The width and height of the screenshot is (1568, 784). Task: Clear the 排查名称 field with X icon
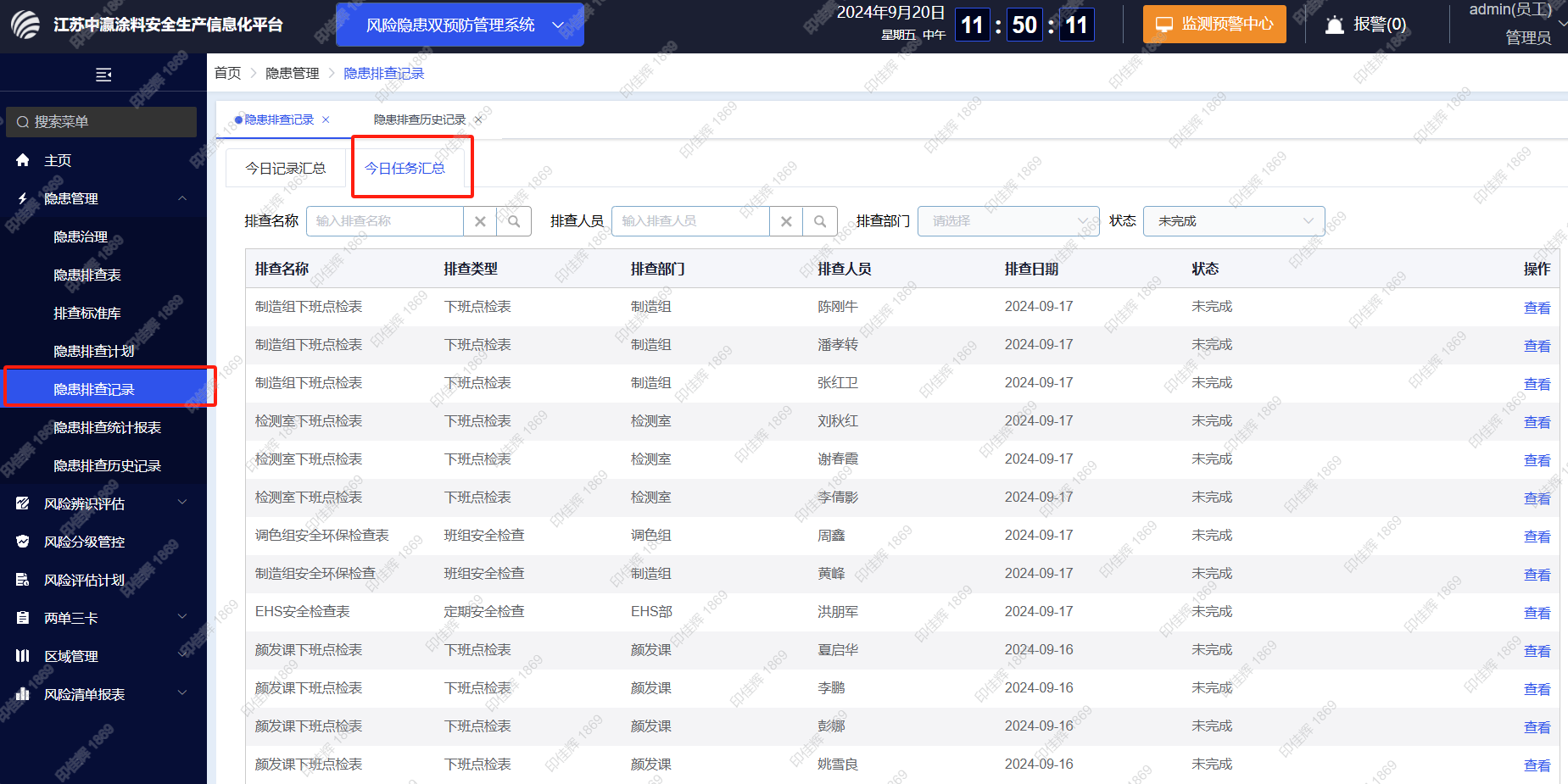(480, 221)
